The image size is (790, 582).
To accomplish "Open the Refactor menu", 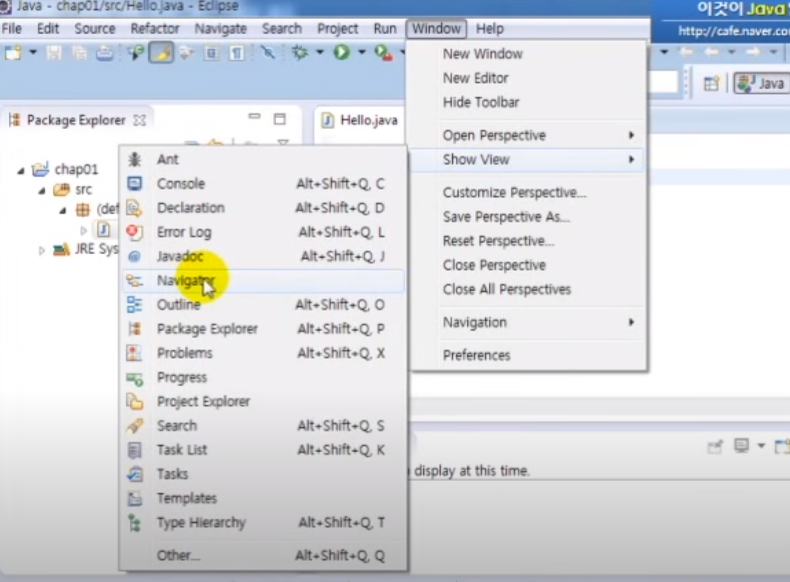I will coord(155,29).
